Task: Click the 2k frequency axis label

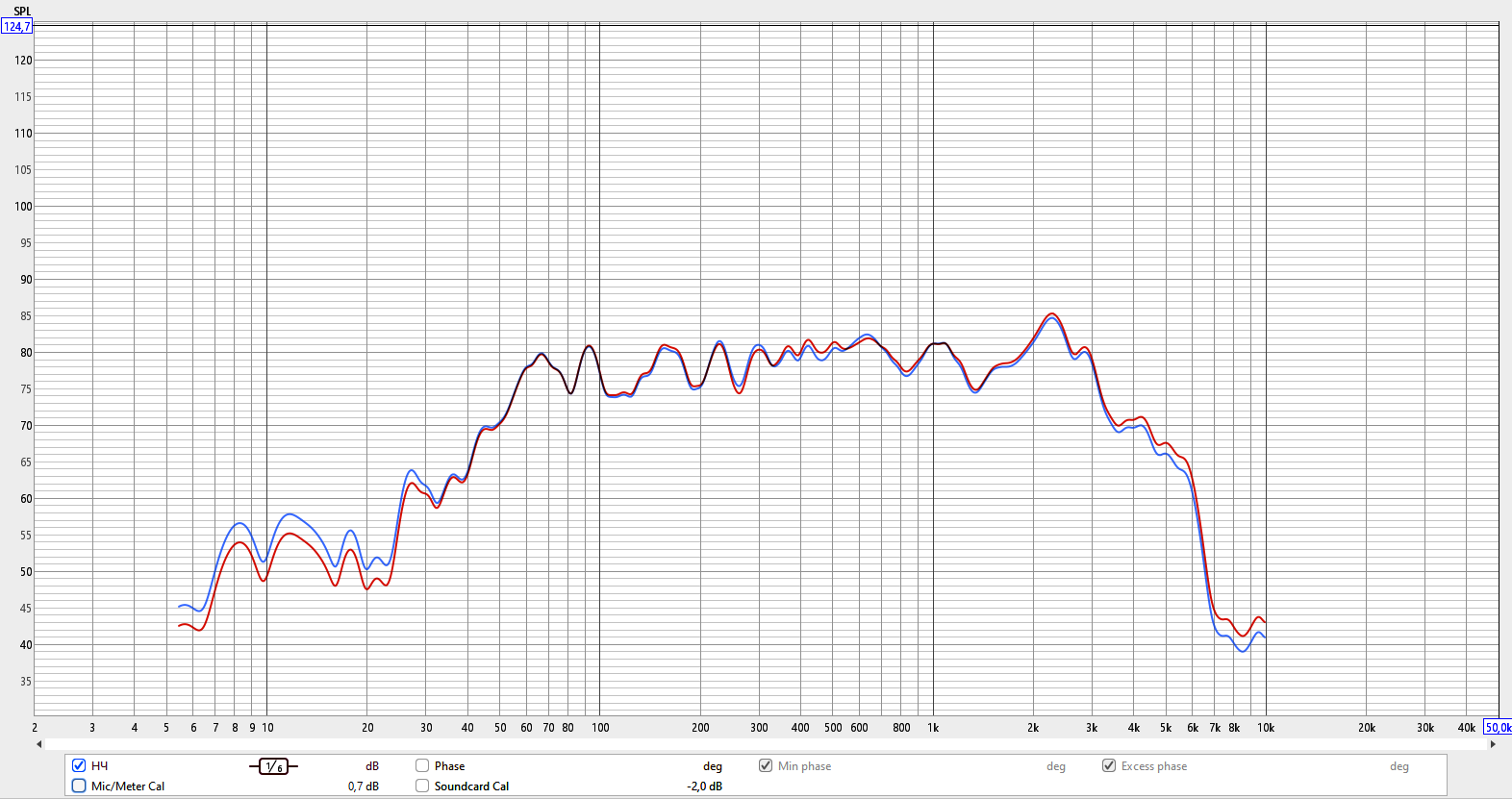Action: (1033, 728)
